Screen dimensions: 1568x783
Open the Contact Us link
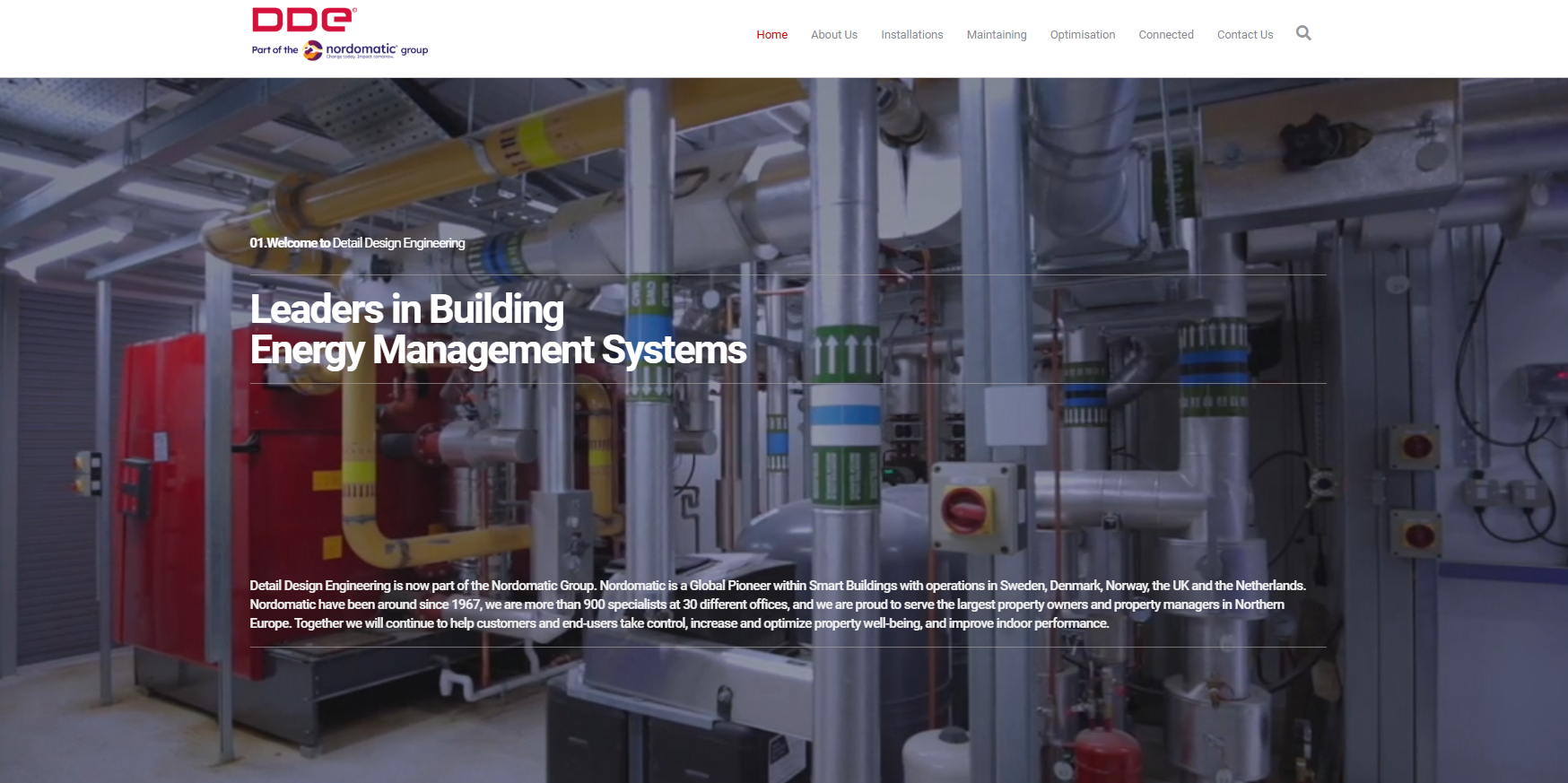1244,35
